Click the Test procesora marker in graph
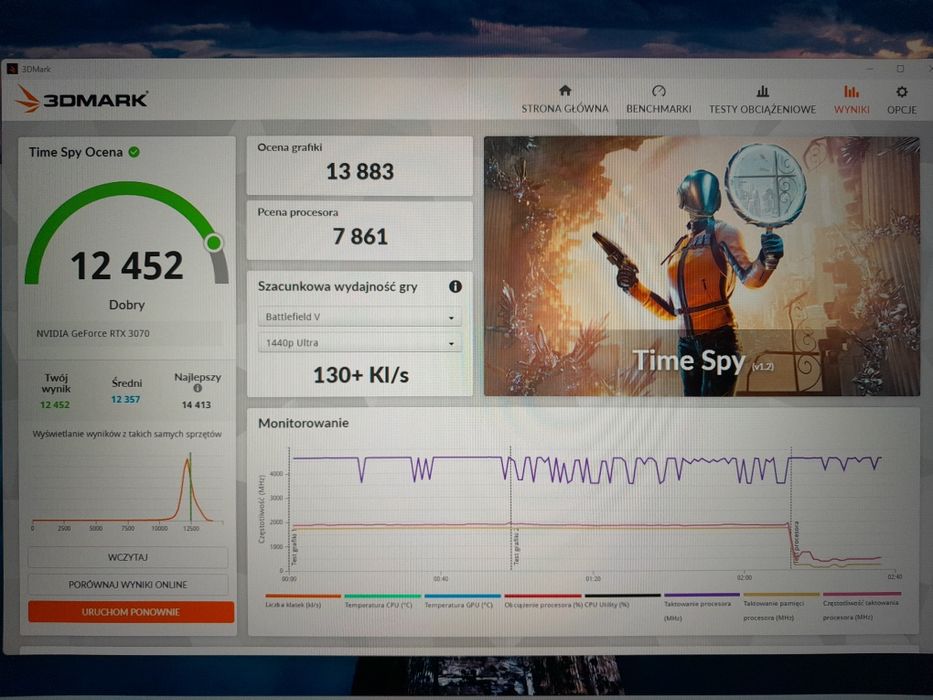933x700 pixels. pos(797,543)
